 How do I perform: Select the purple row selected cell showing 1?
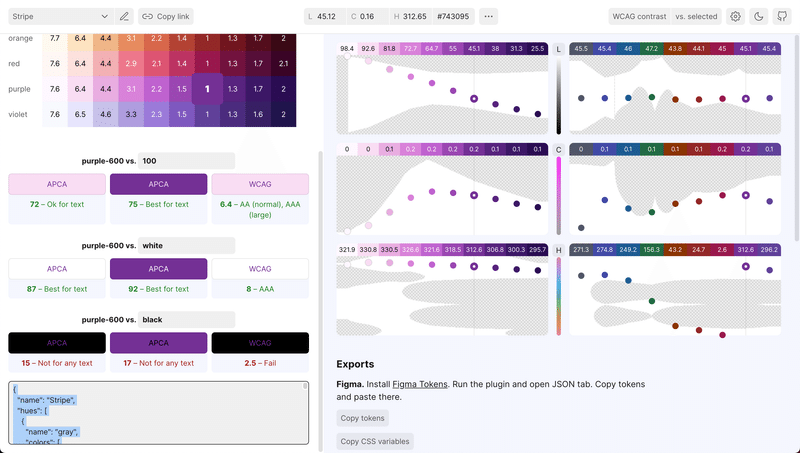pyautogui.click(x=207, y=89)
